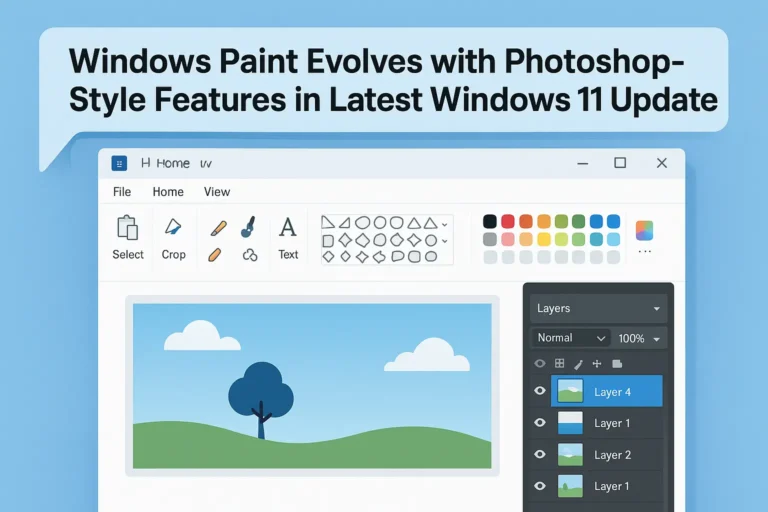Open the View menu

217,192
